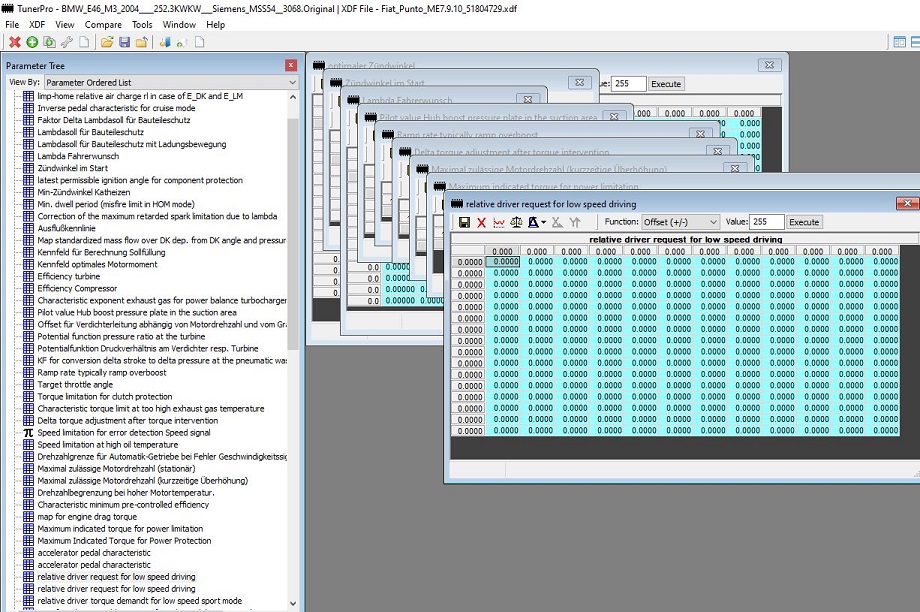
Task: Open the Function Offset (+/-) dropdown
Action: pyautogui.click(x=681, y=222)
